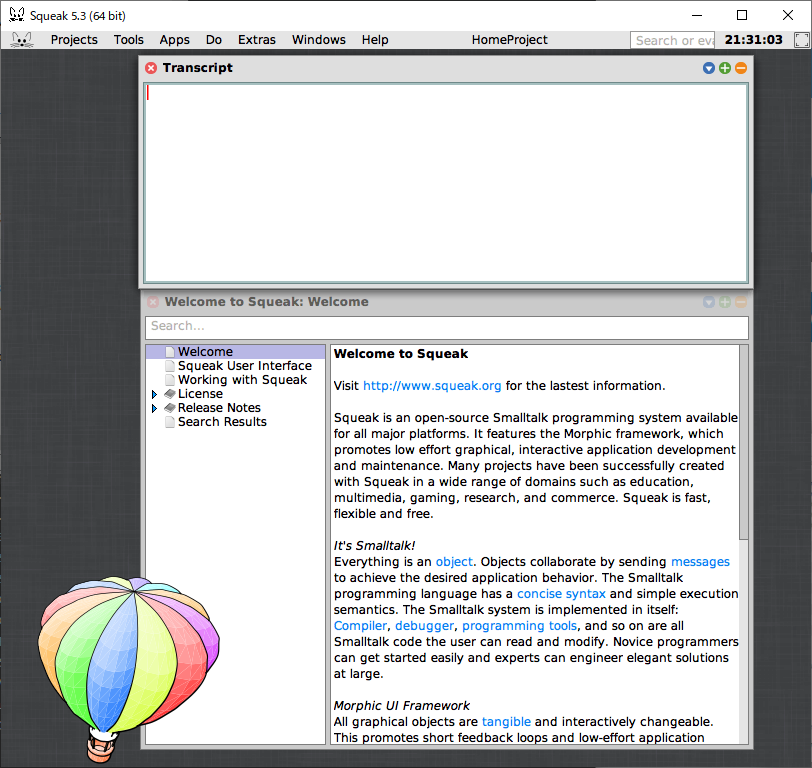Open the Welcome window blue menu icon
The height and width of the screenshot is (768, 812).
point(709,302)
